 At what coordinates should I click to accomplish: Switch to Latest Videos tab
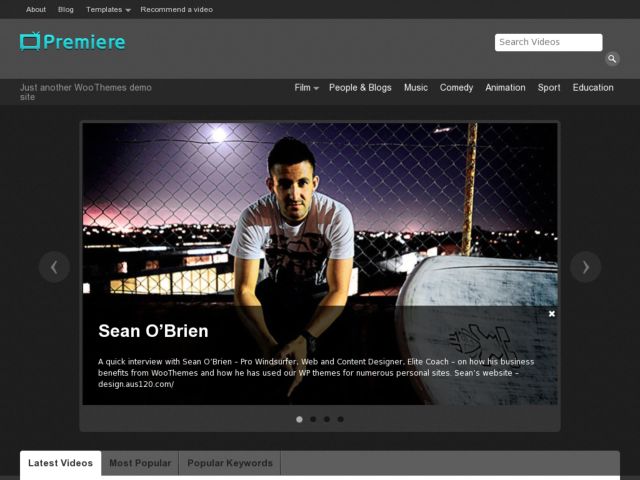tap(60, 463)
